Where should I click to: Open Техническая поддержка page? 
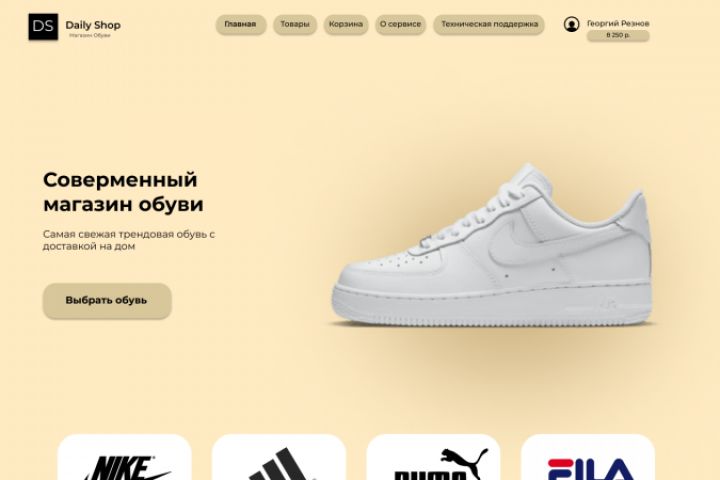(x=489, y=24)
